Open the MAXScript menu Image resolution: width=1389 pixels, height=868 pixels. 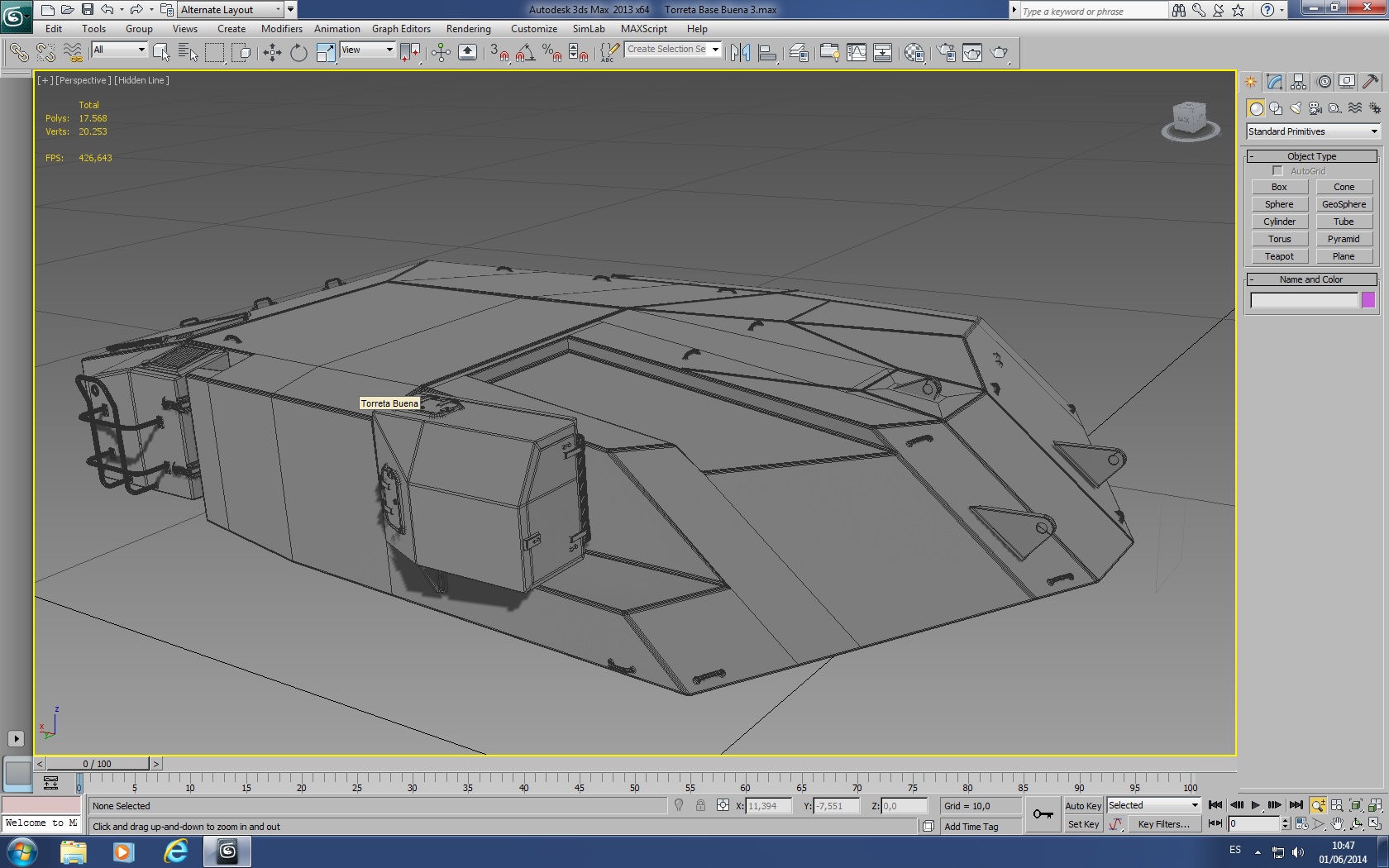coord(644,29)
